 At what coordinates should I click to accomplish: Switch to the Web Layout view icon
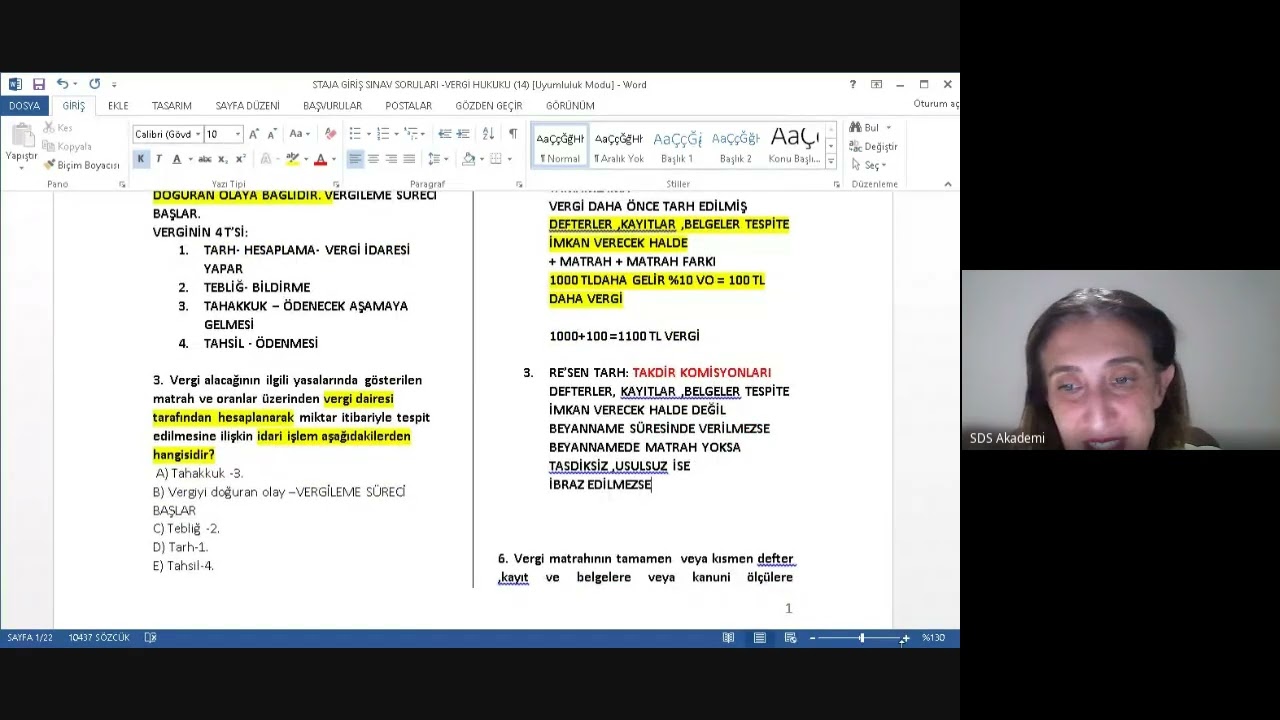pyautogui.click(x=790, y=637)
